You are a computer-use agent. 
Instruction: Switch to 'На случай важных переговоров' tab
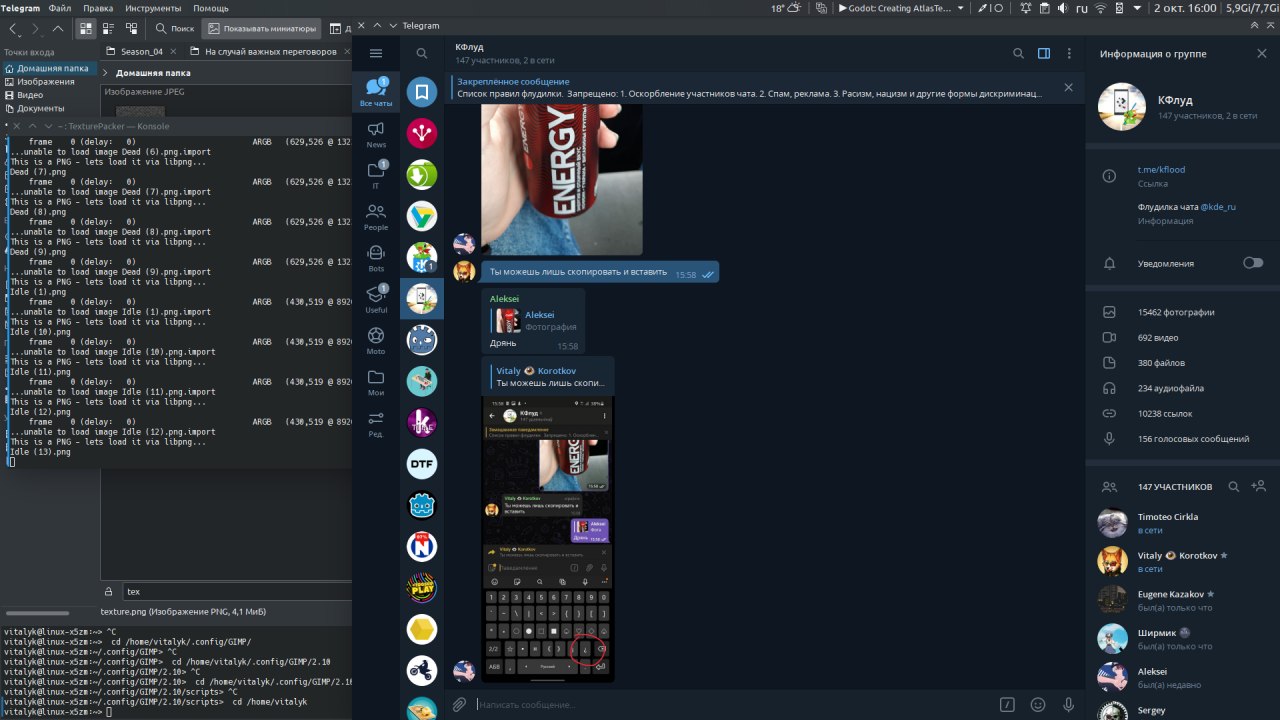coord(270,51)
